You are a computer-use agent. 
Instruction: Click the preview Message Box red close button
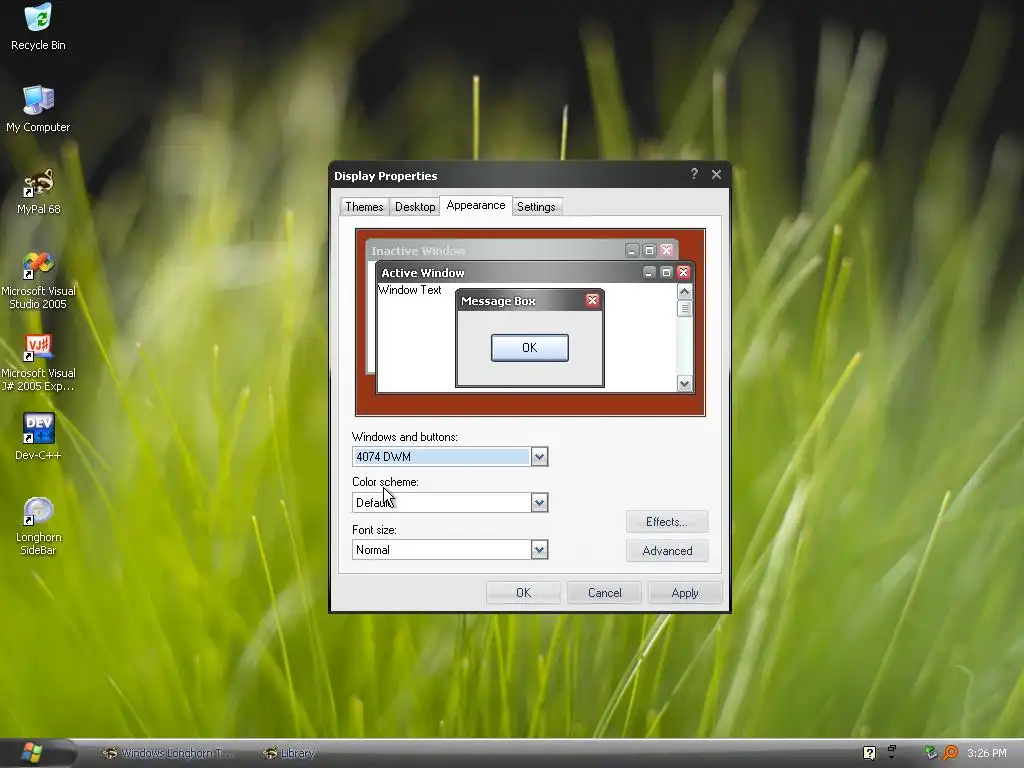[x=592, y=300]
